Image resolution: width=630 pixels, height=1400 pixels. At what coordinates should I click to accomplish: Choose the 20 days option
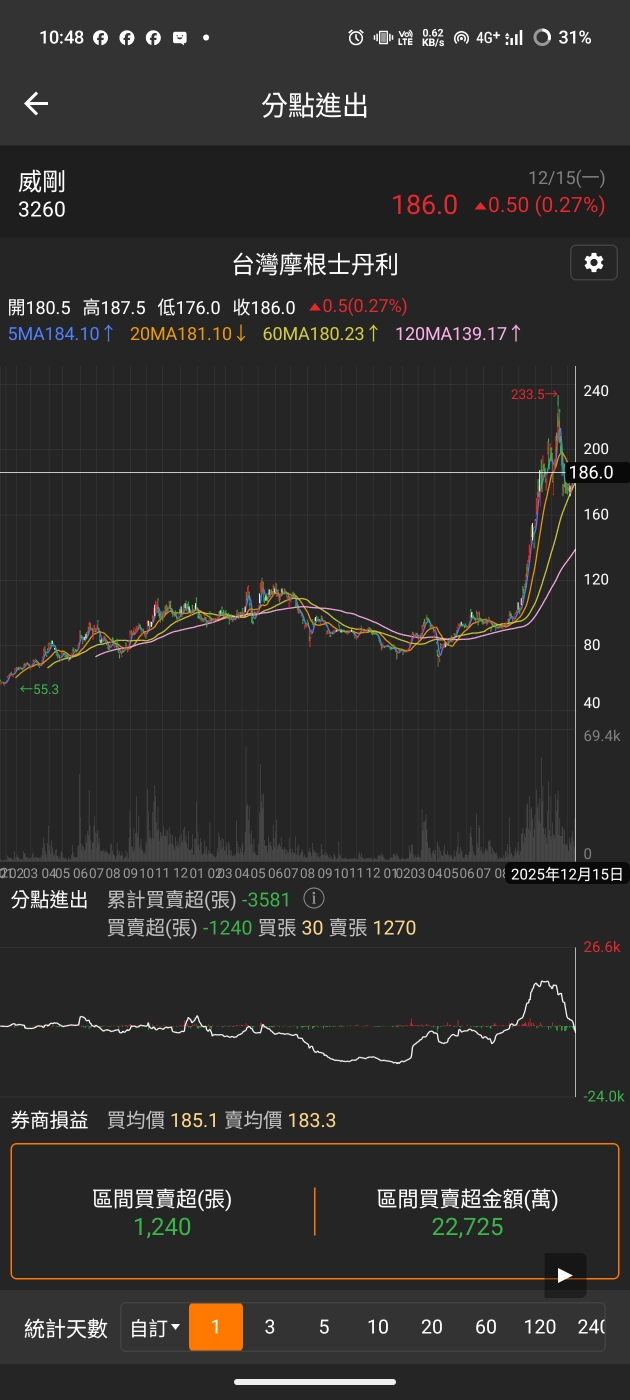pos(432,1327)
